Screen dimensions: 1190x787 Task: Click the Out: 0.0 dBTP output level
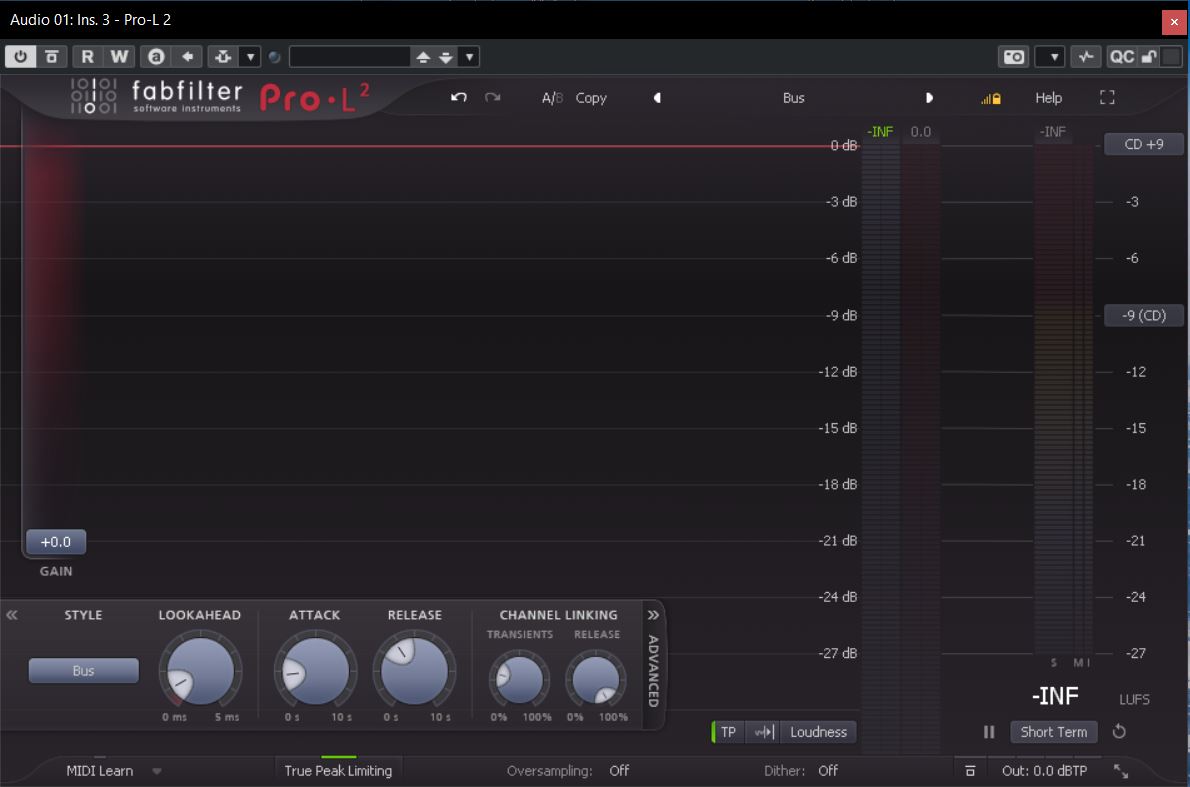[1044, 771]
